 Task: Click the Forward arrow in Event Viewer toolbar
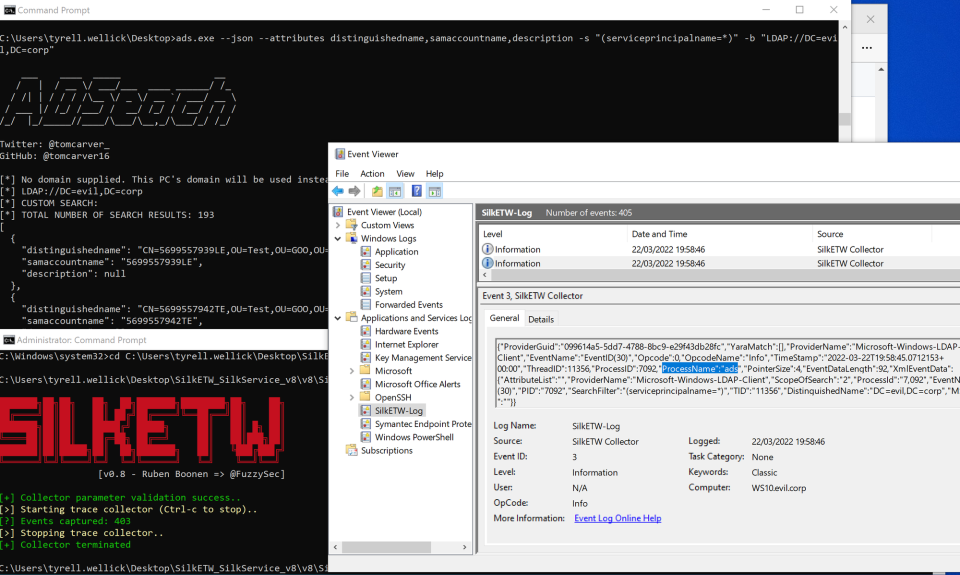pyautogui.click(x=354, y=191)
